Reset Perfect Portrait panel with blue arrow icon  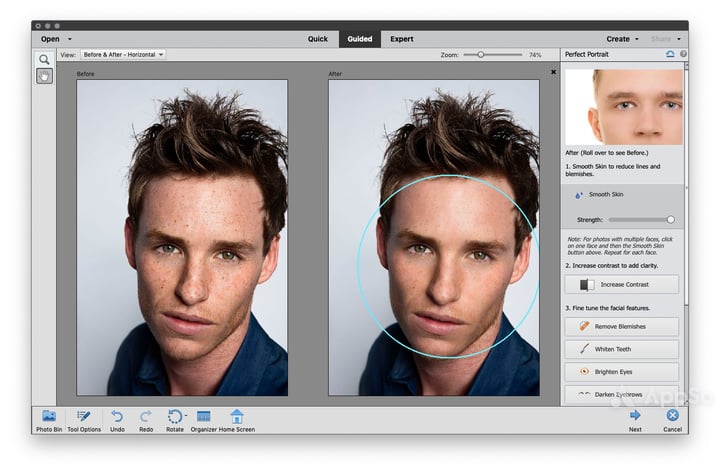[670, 54]
